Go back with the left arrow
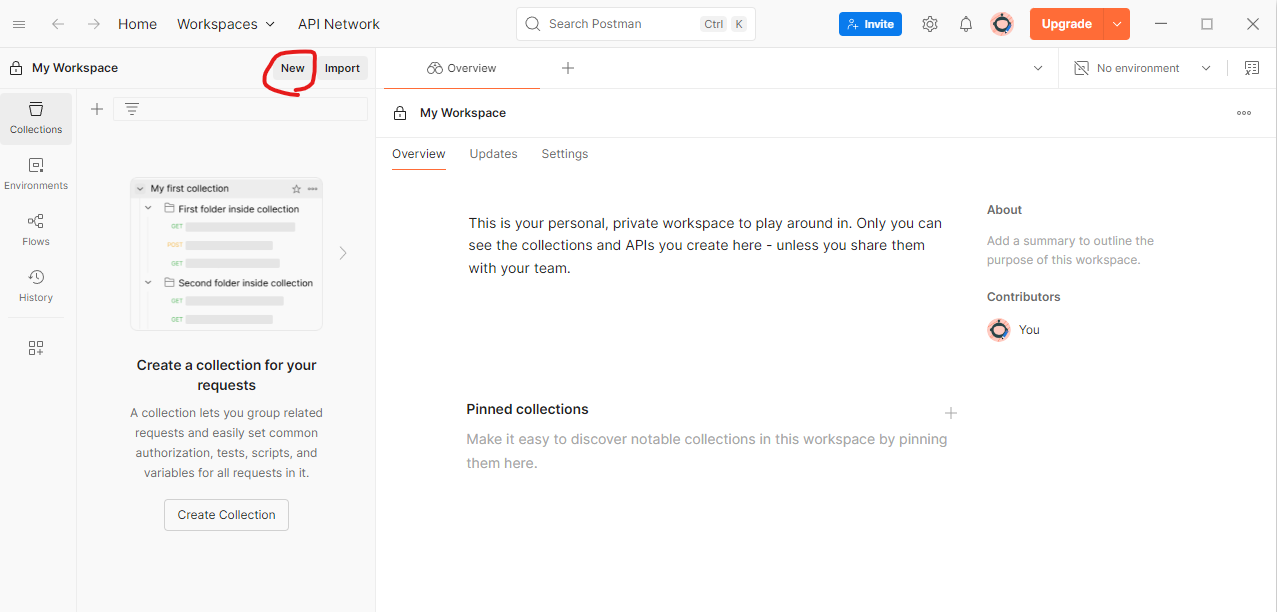Screen dimensions: 1277x612 [x=58, y=24]
